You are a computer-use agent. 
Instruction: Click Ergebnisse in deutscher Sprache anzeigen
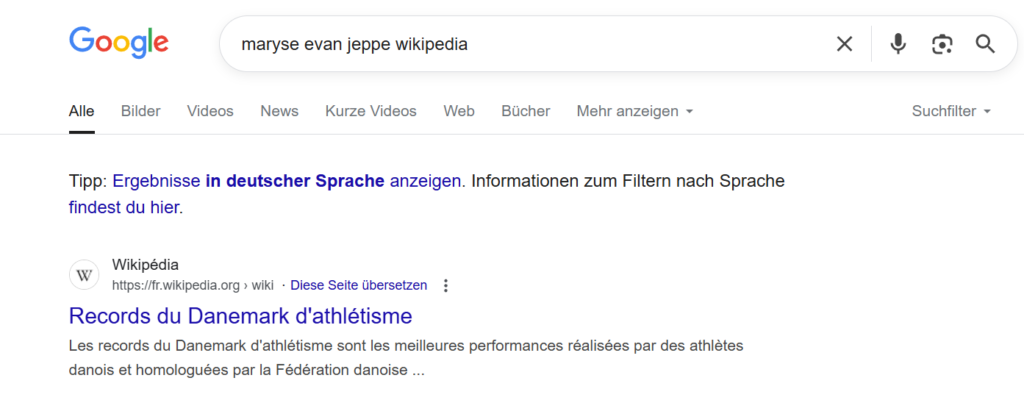click(x=287, y=181)
